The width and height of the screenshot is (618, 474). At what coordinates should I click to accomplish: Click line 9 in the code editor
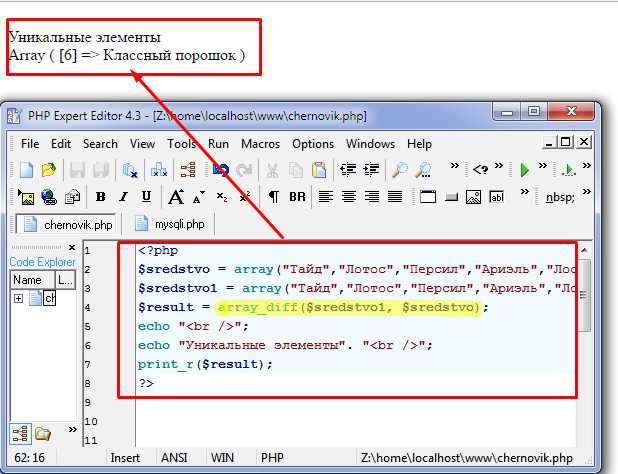[300, 402]
